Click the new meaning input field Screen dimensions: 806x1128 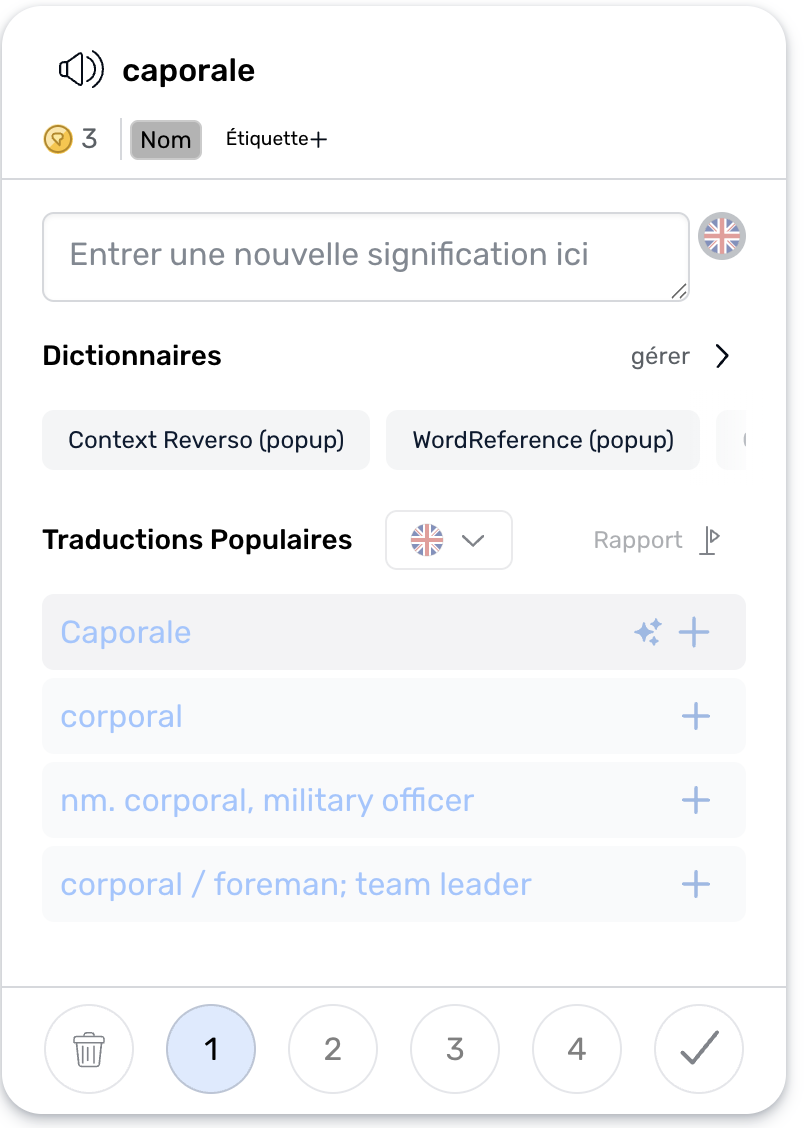pyautogui.click(x=365, y=256)
